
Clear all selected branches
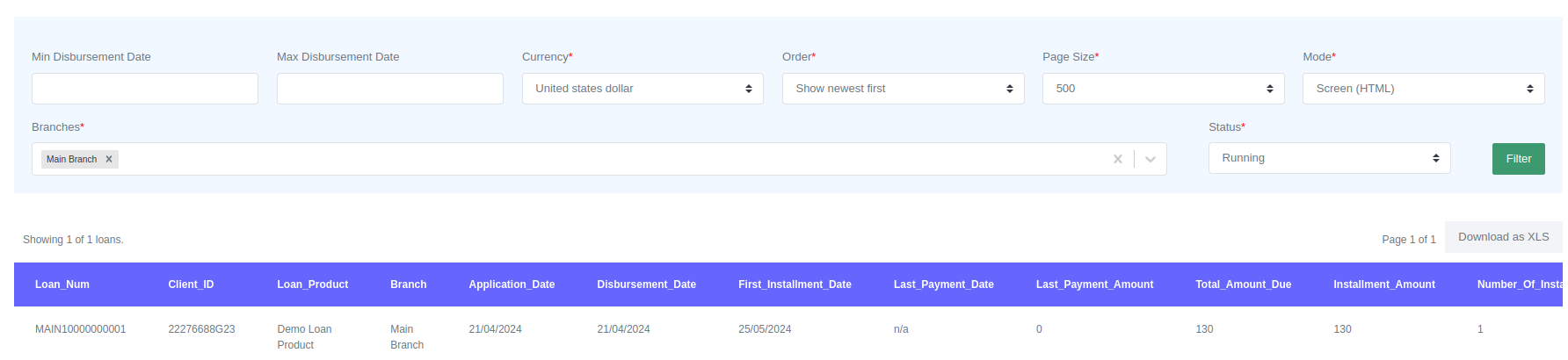coord(1117,159)
